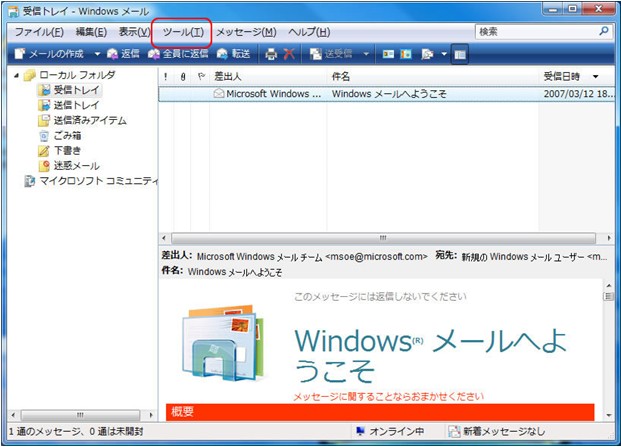
Task: Click the message list scroll-right arrow
Action: (609, 238)
